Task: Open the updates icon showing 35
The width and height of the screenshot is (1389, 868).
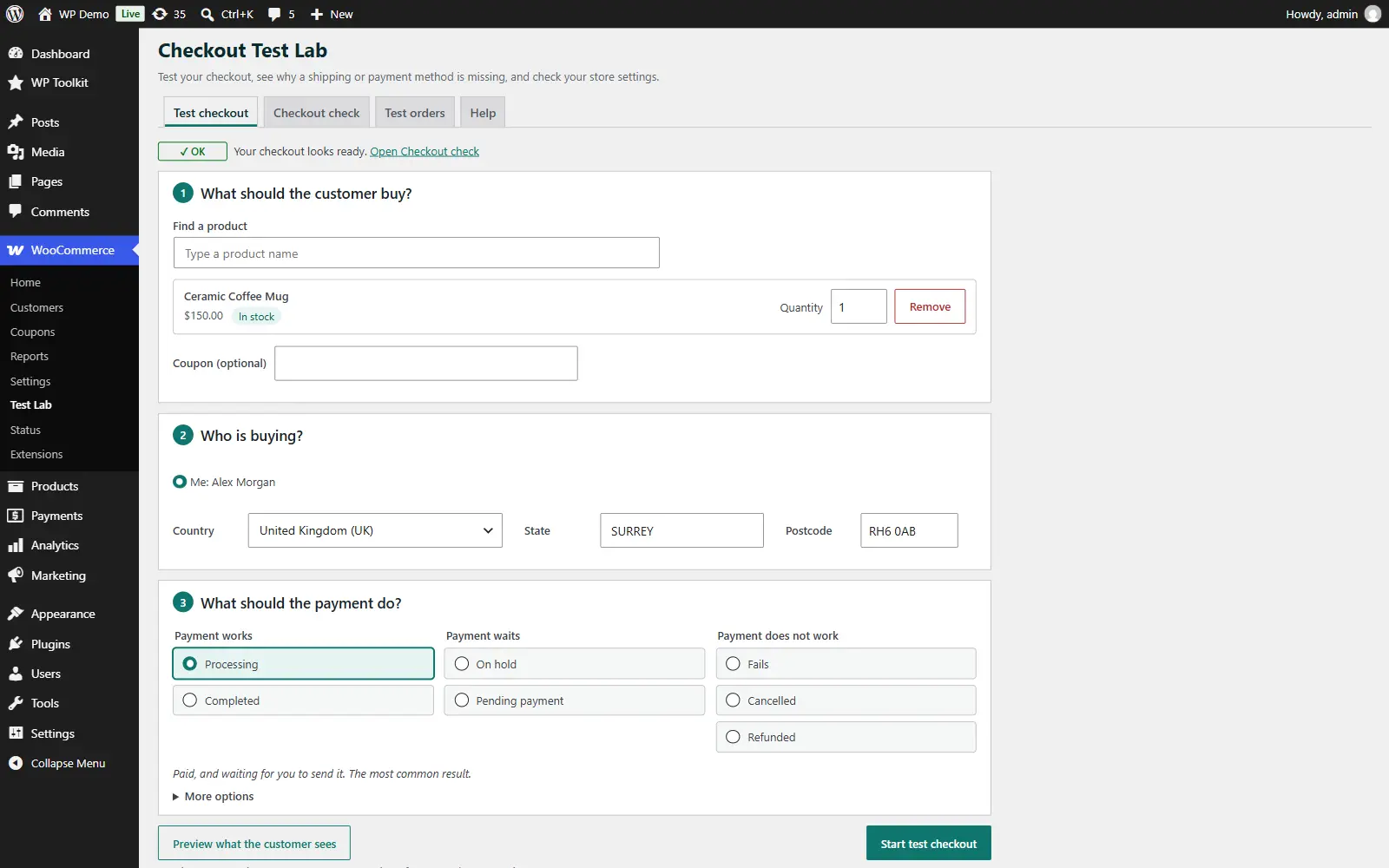Action: tap(160, 14)
